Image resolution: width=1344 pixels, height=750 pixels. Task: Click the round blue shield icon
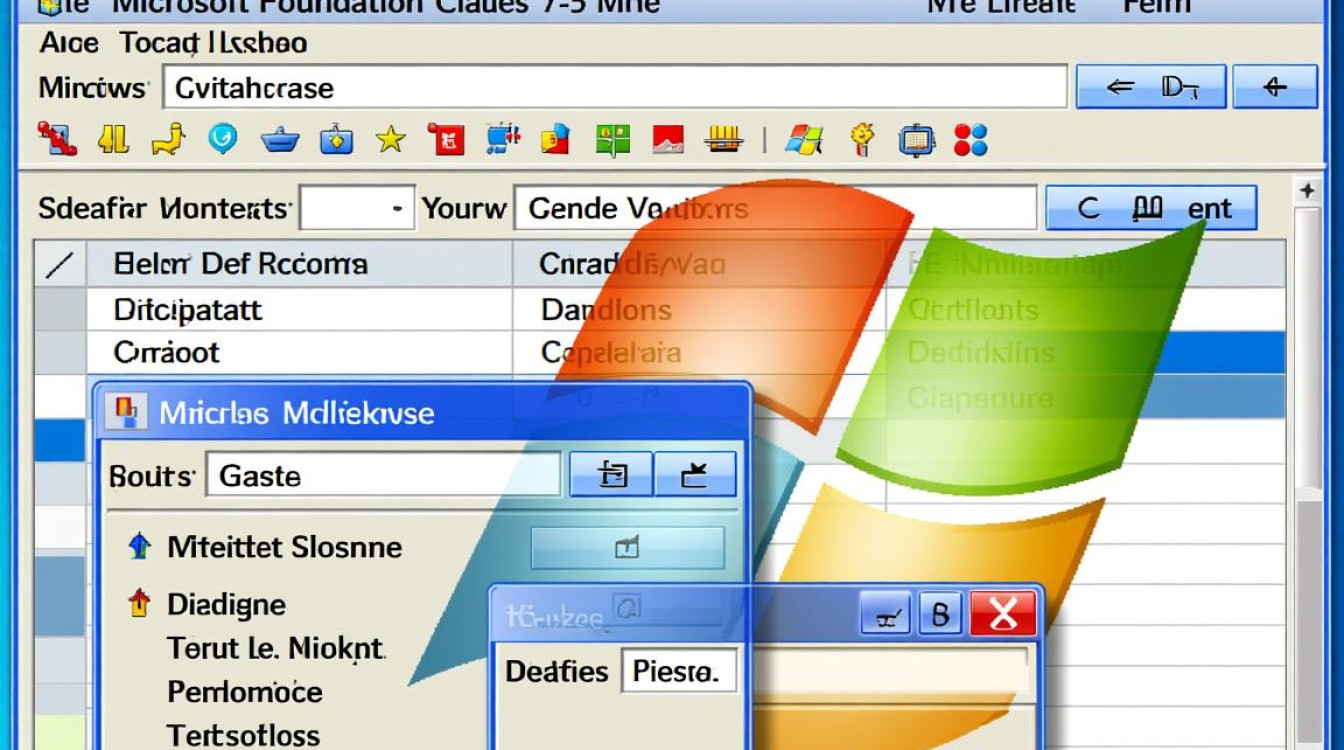(222, 139)
